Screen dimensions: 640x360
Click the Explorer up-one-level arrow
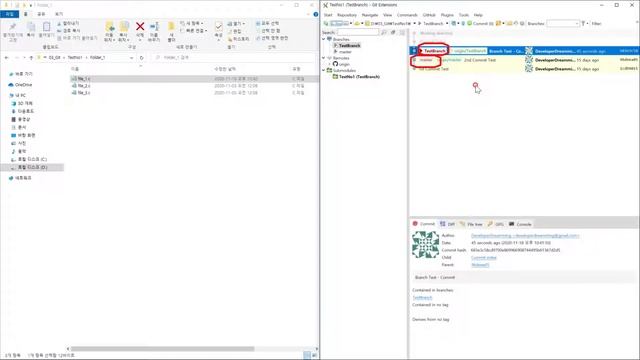click(x=31, y=58)
